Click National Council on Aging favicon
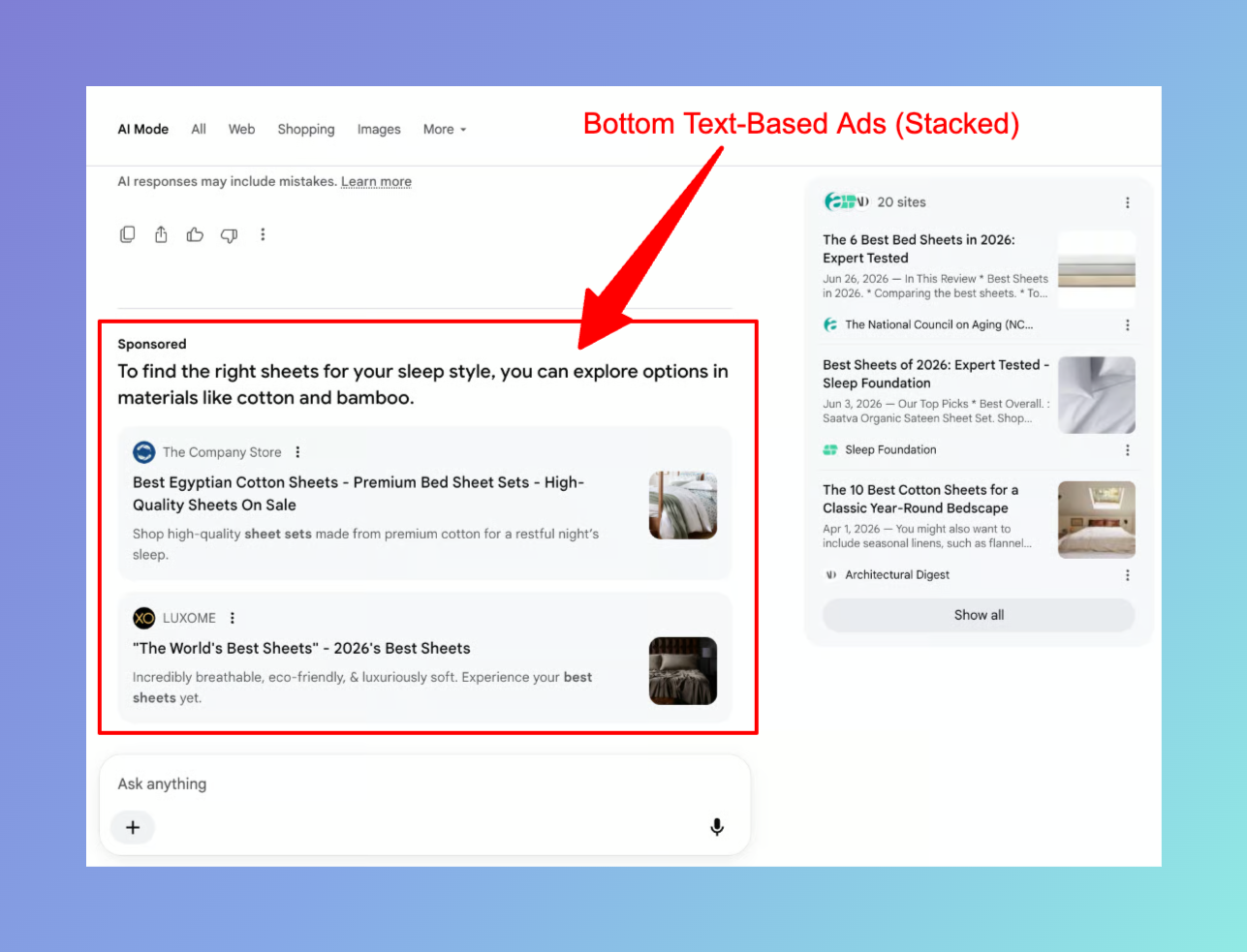Viewport: 1247px width, 952px height. coord(830,324)
